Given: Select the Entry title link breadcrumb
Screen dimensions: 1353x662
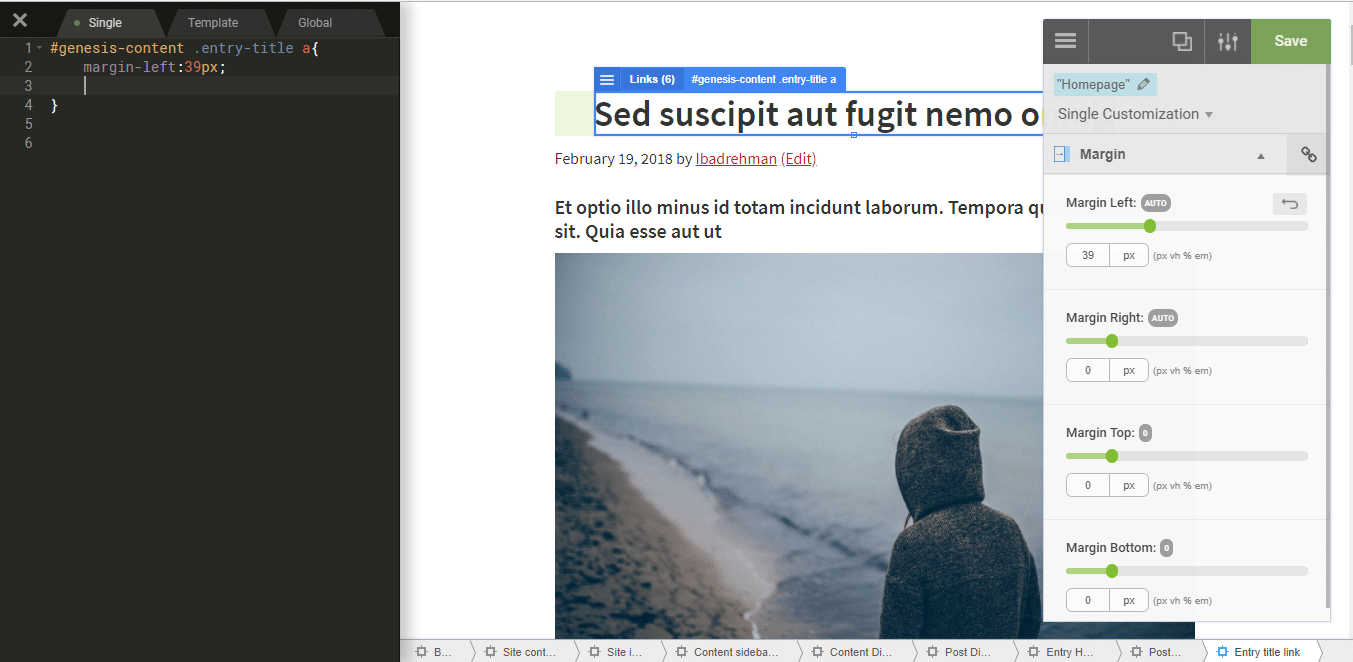Looking at the screenshot, I should pos(1259,652).
